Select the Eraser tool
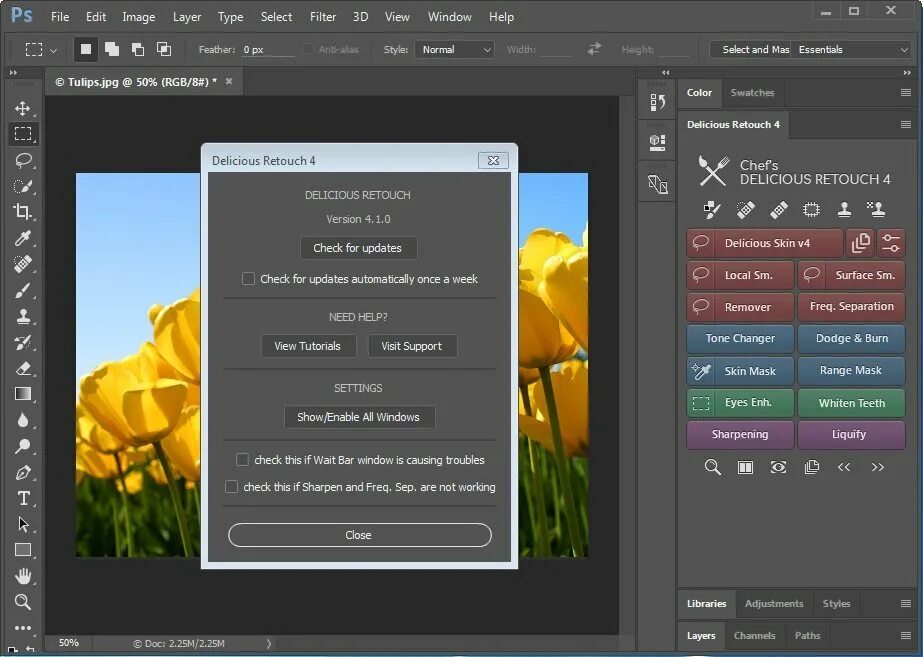 23,369
